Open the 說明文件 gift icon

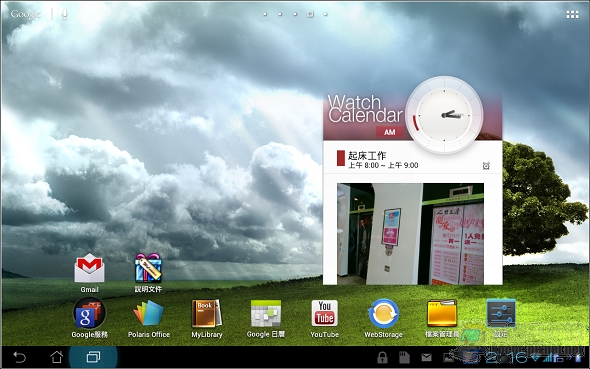point(148,268)
